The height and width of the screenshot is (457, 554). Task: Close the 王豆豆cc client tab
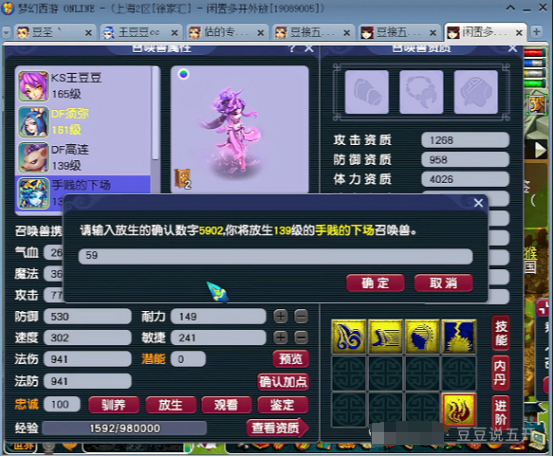[x=175, y=33]
